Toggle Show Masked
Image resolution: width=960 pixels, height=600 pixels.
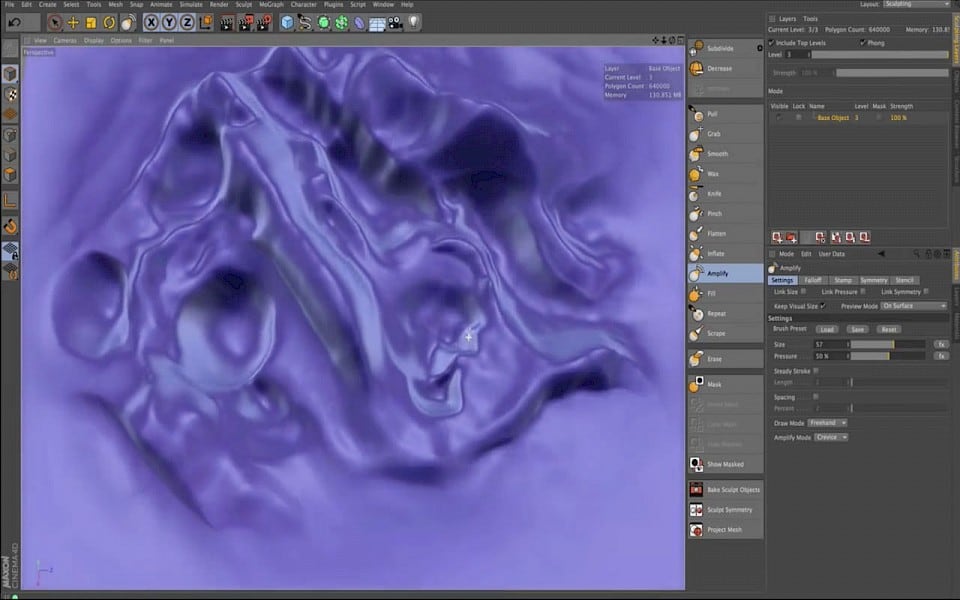point(726,464)
